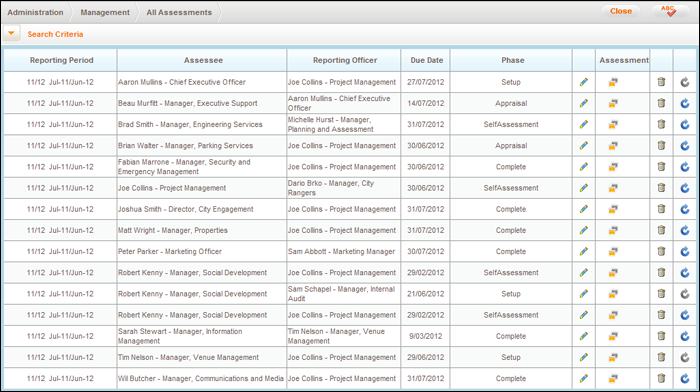Click the ABC spell check icon
Screen dimensions: 700x392
coord(668,11)
